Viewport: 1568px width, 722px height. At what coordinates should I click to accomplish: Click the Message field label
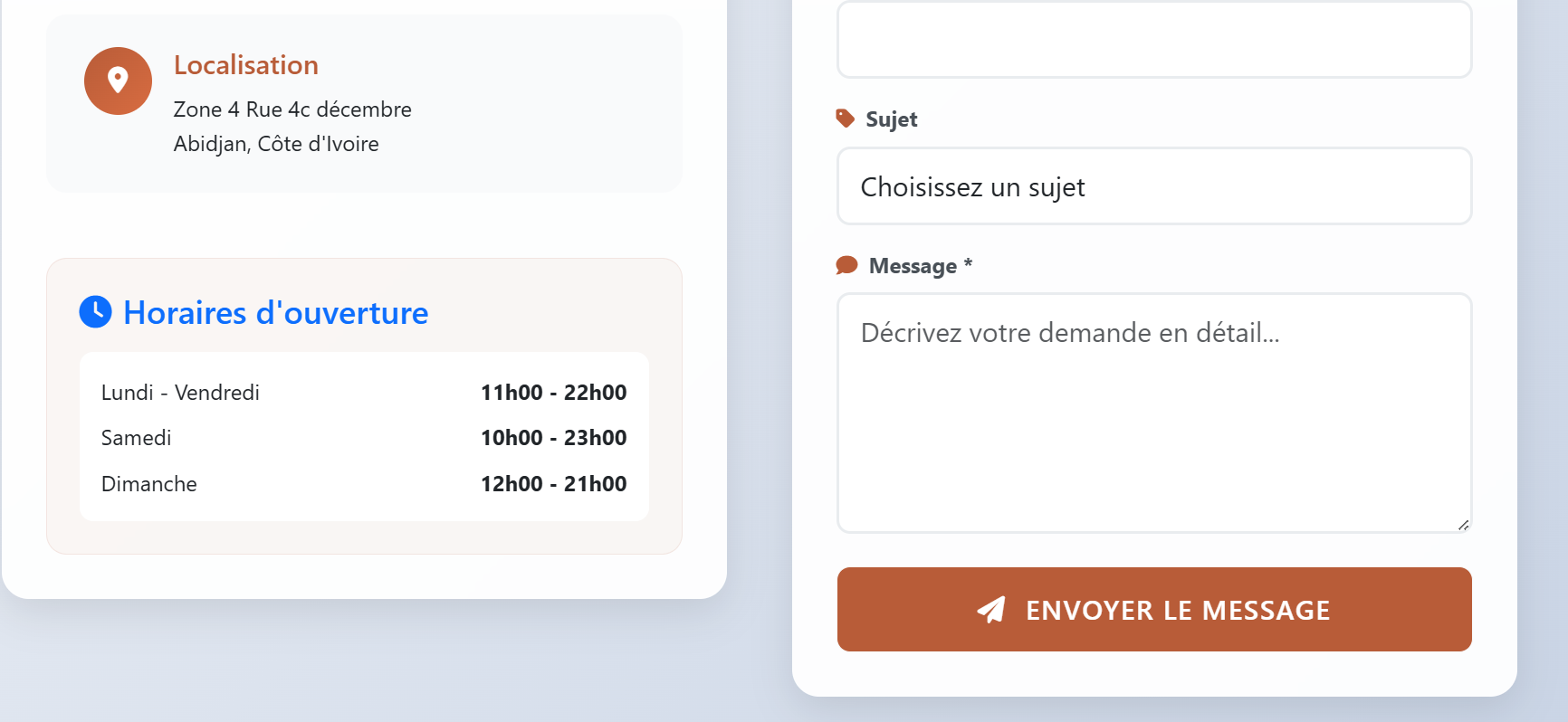pyautogui.click(x=913, y=266)
